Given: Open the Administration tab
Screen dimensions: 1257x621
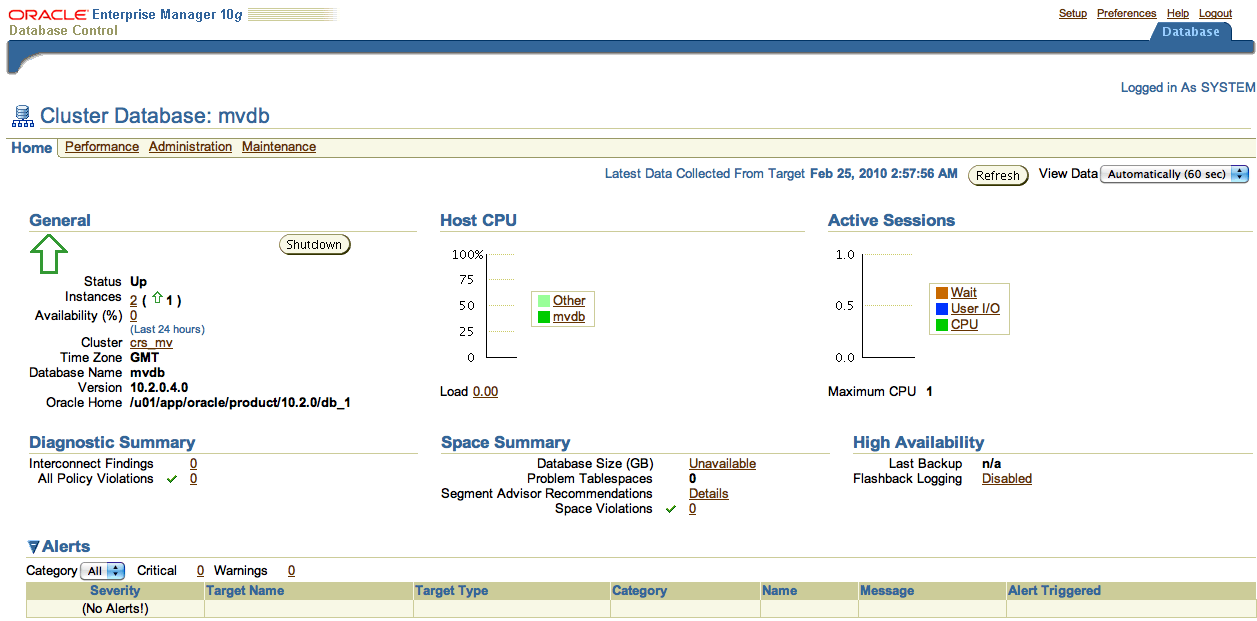Looking at the screenshot, I should pos(190,147).
